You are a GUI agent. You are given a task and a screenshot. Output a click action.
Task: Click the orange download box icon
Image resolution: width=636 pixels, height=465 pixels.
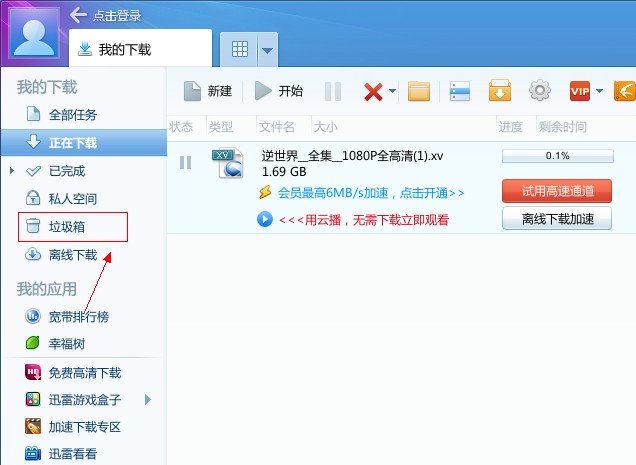pos(500,90)
